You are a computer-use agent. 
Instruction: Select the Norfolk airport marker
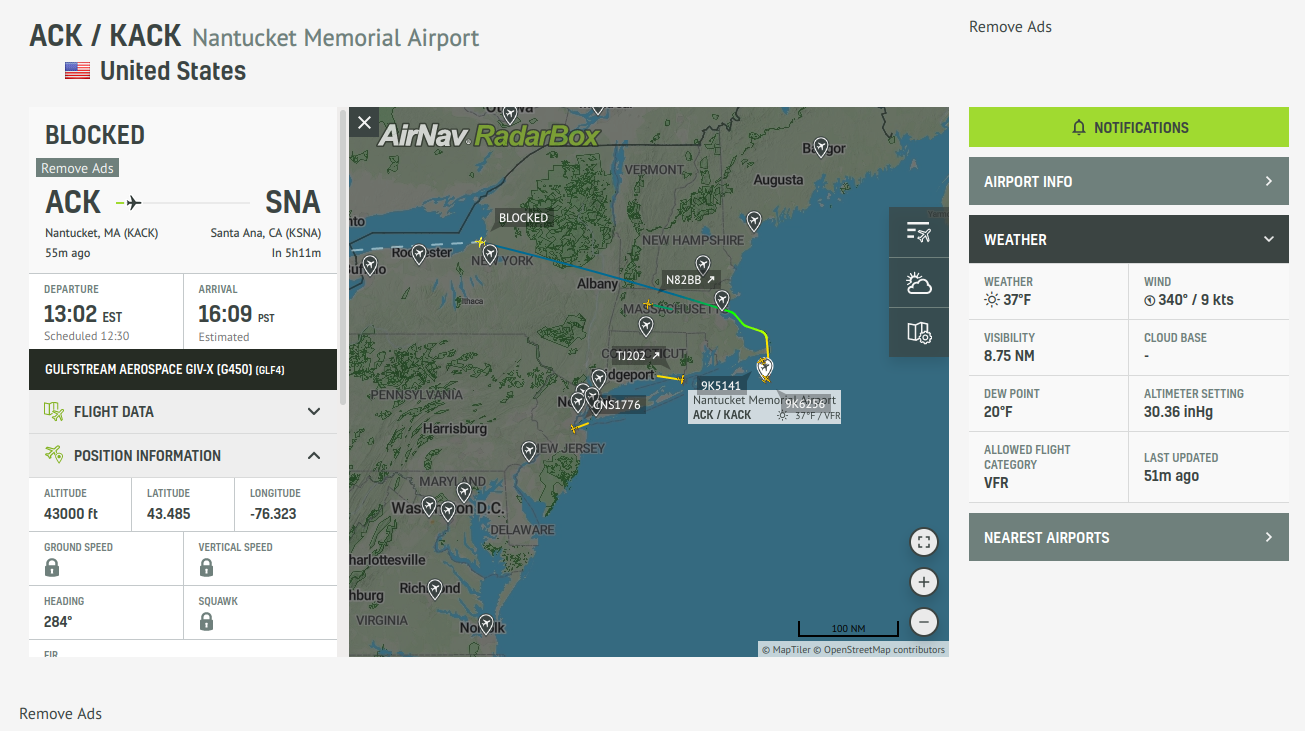pyautogui.click(x=486, y=624)
